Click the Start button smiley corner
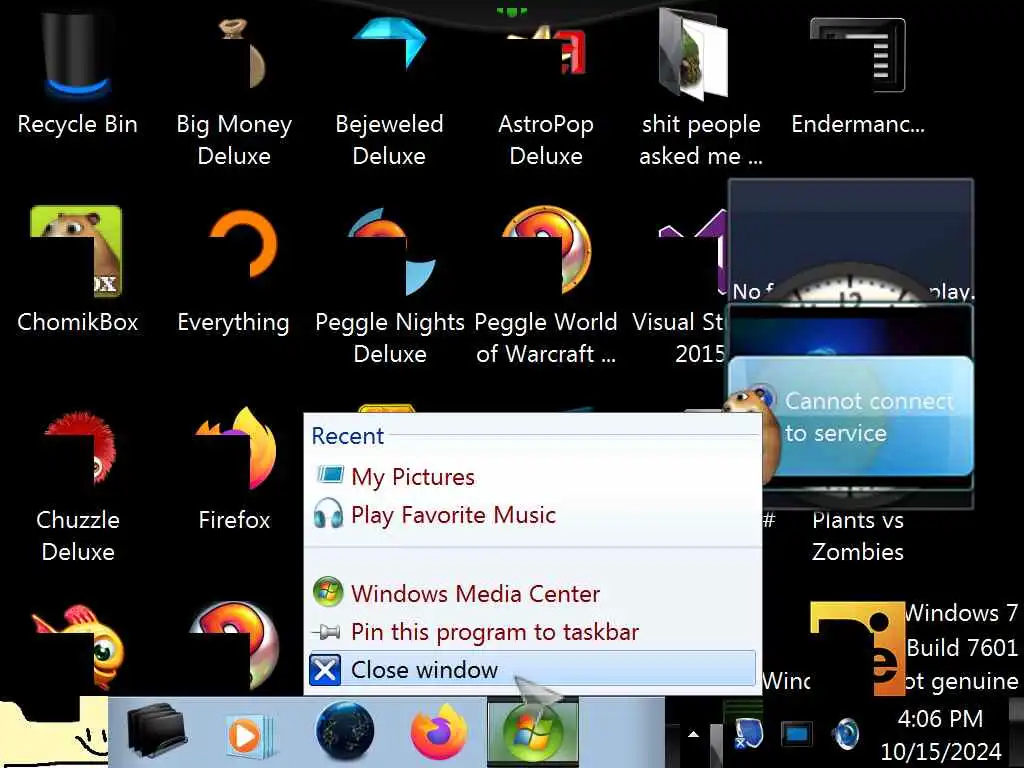The image size is (1024, 768). [x=52, y=733]
